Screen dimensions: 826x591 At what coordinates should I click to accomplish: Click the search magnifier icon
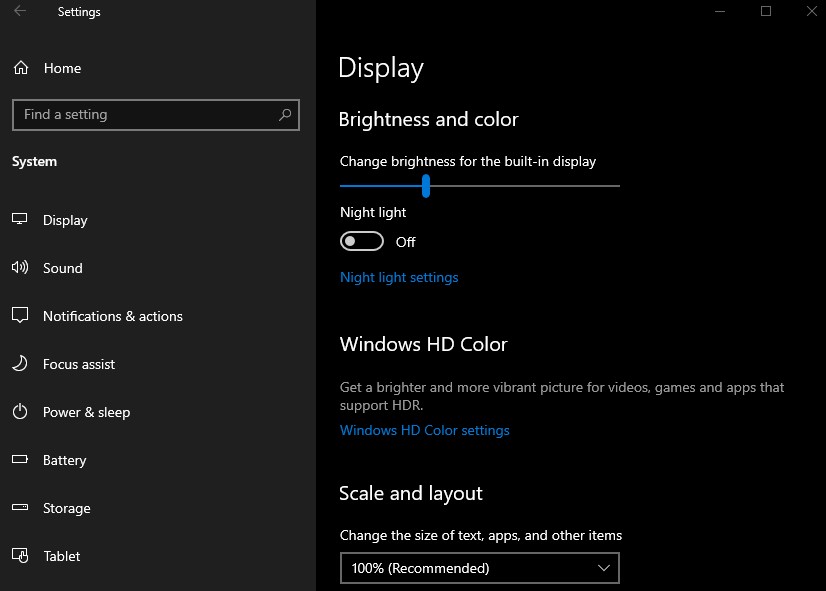(x=285, y=114)
